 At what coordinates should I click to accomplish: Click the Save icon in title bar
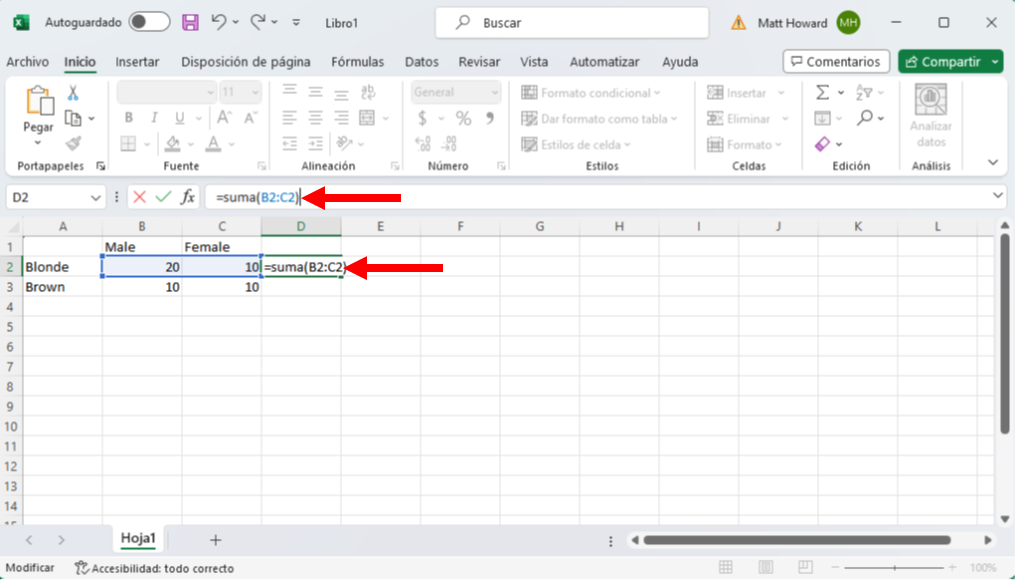coord(190,22)
